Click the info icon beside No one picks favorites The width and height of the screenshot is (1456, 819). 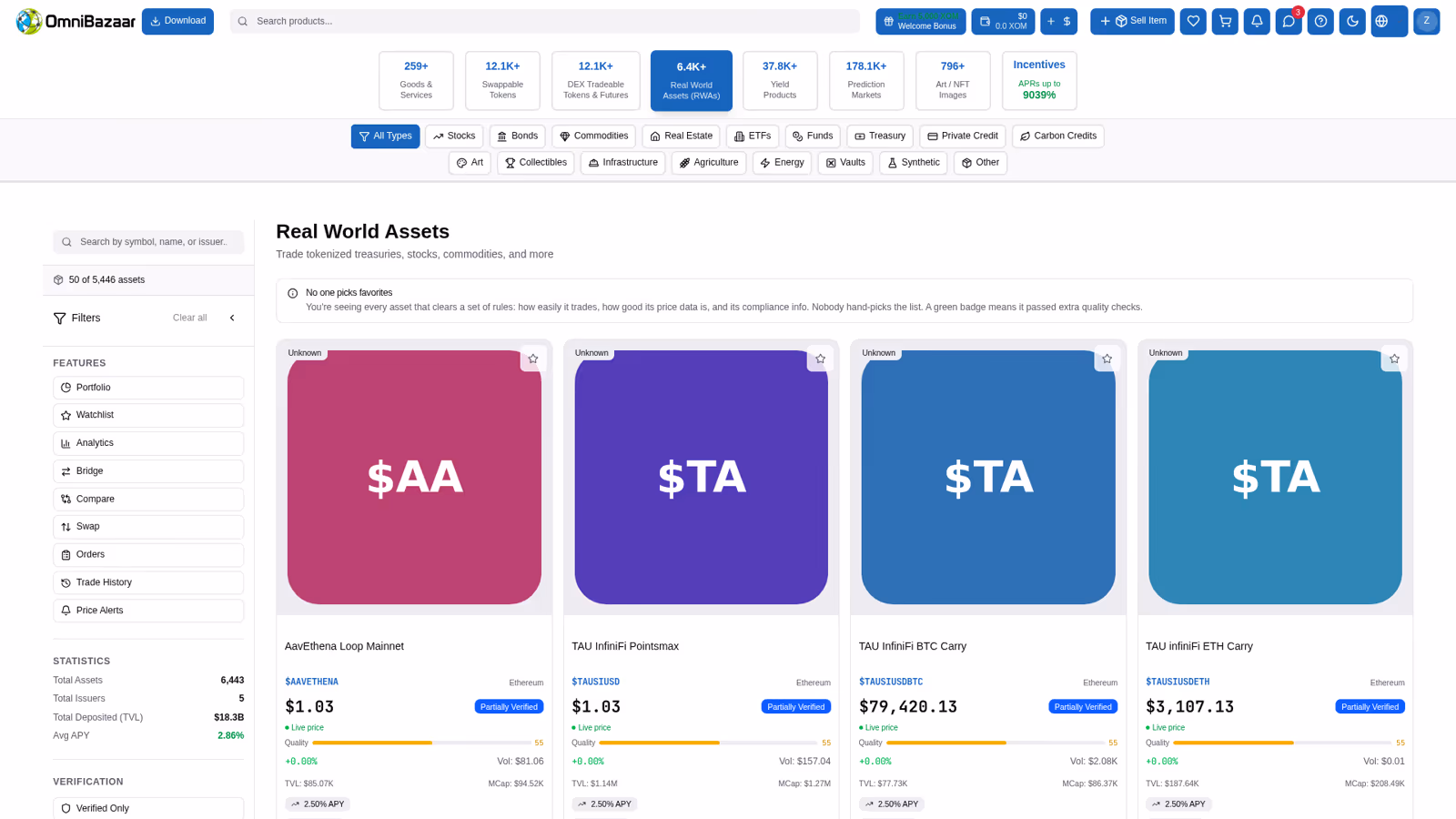[293, 293]
